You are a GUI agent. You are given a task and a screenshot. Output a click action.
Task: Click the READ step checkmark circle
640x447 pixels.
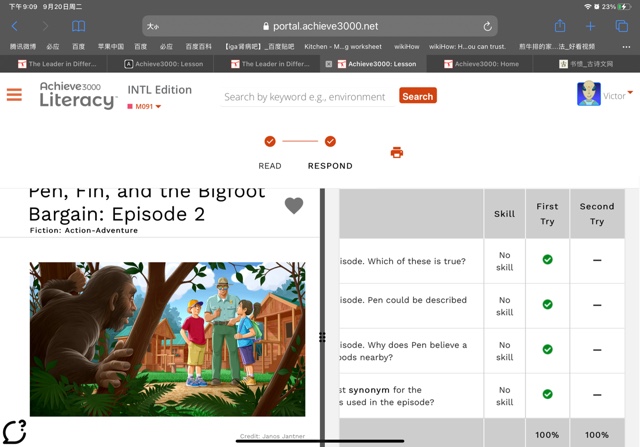270,141
